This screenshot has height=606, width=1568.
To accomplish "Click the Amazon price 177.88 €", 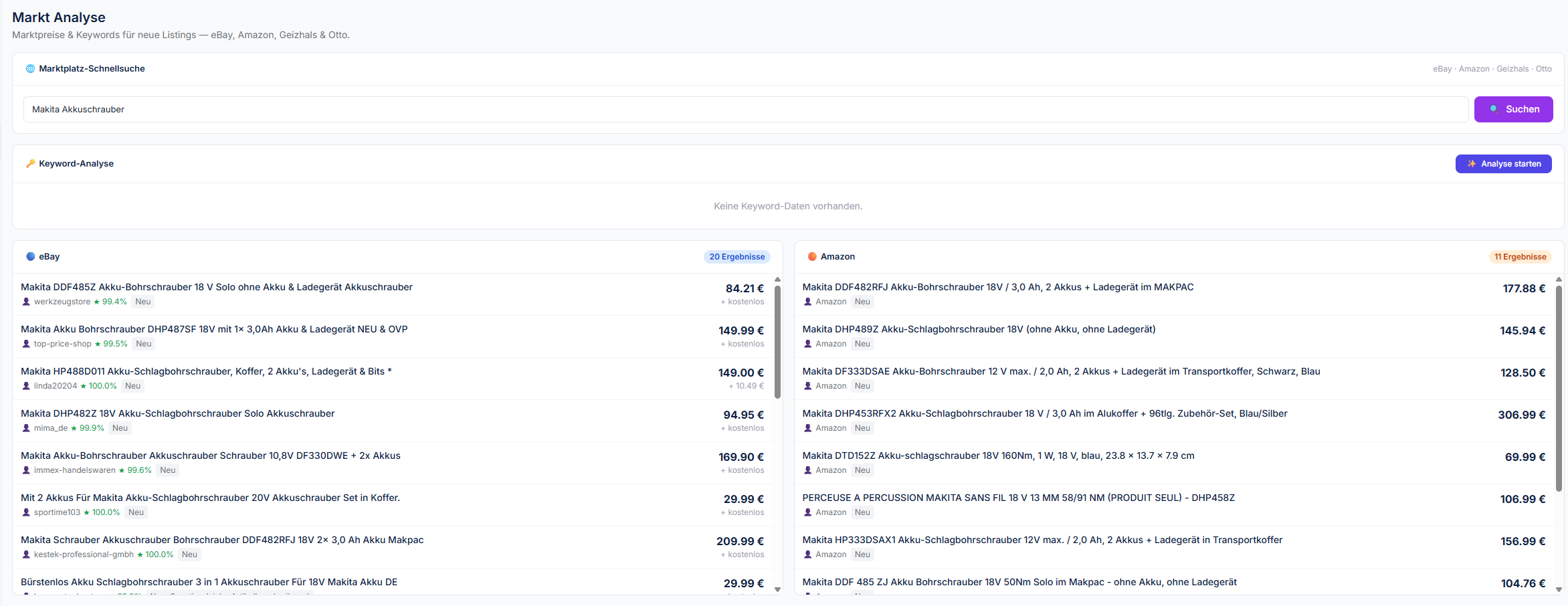I will (1524, 288).
